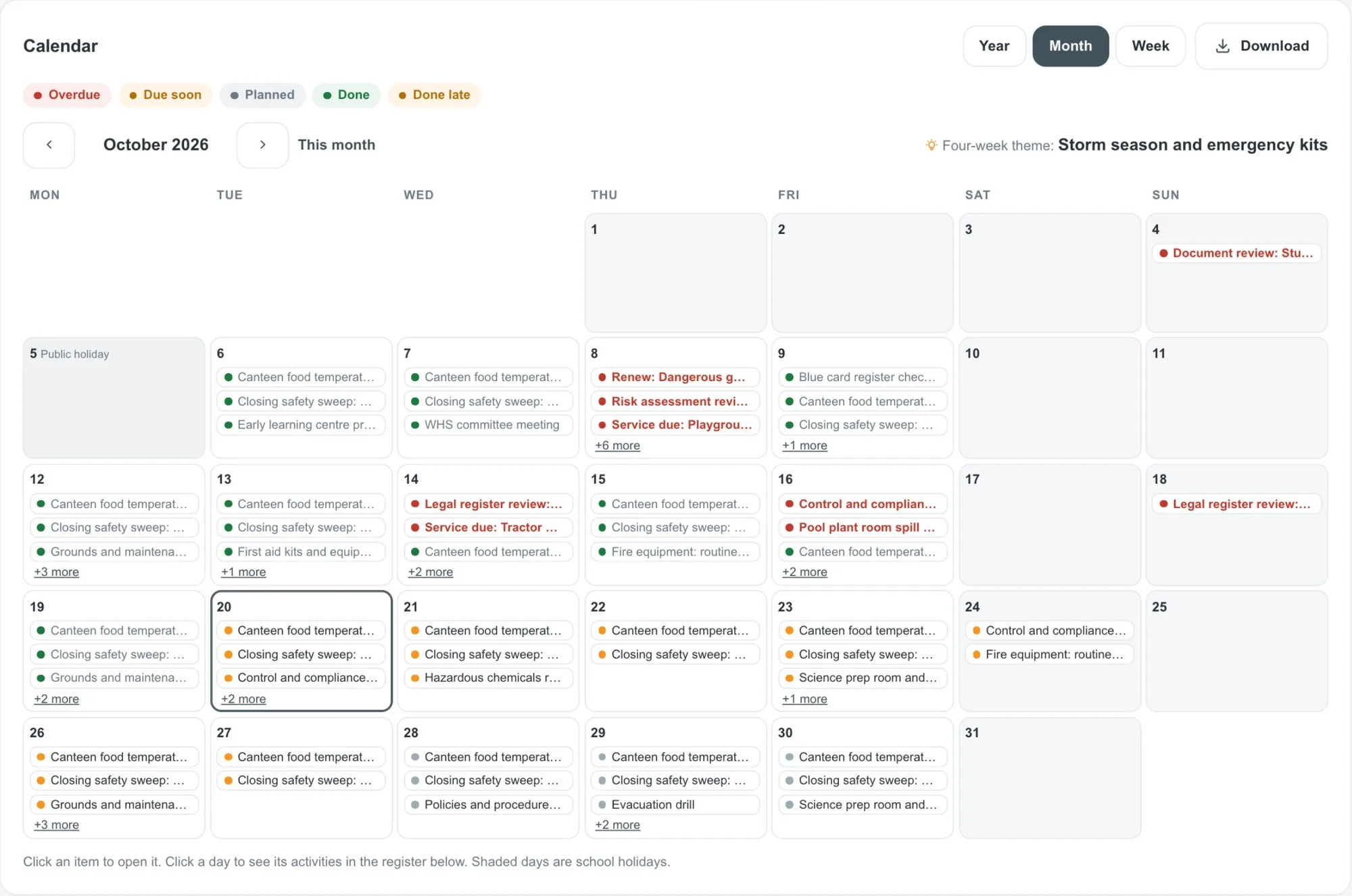Open WHS committee meeting on October 7
The height and width of the screenshot is (896, 1352).
pos(488,425)
